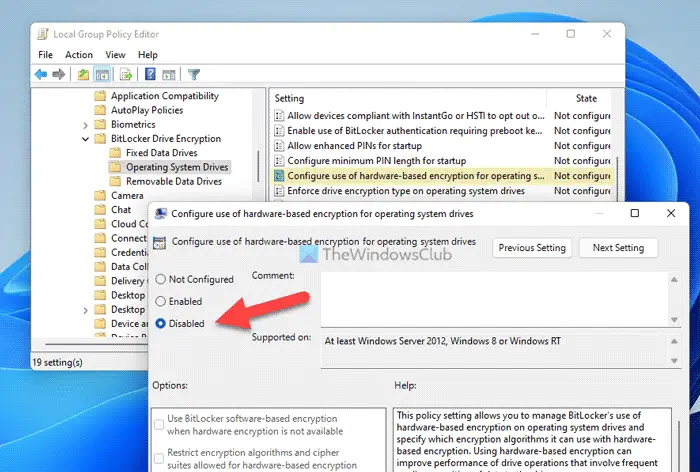Click the settings list vertical scrollbar
The height and width of the screenshot is (472, 700).
pyautogui.click(x=617, y=179)
